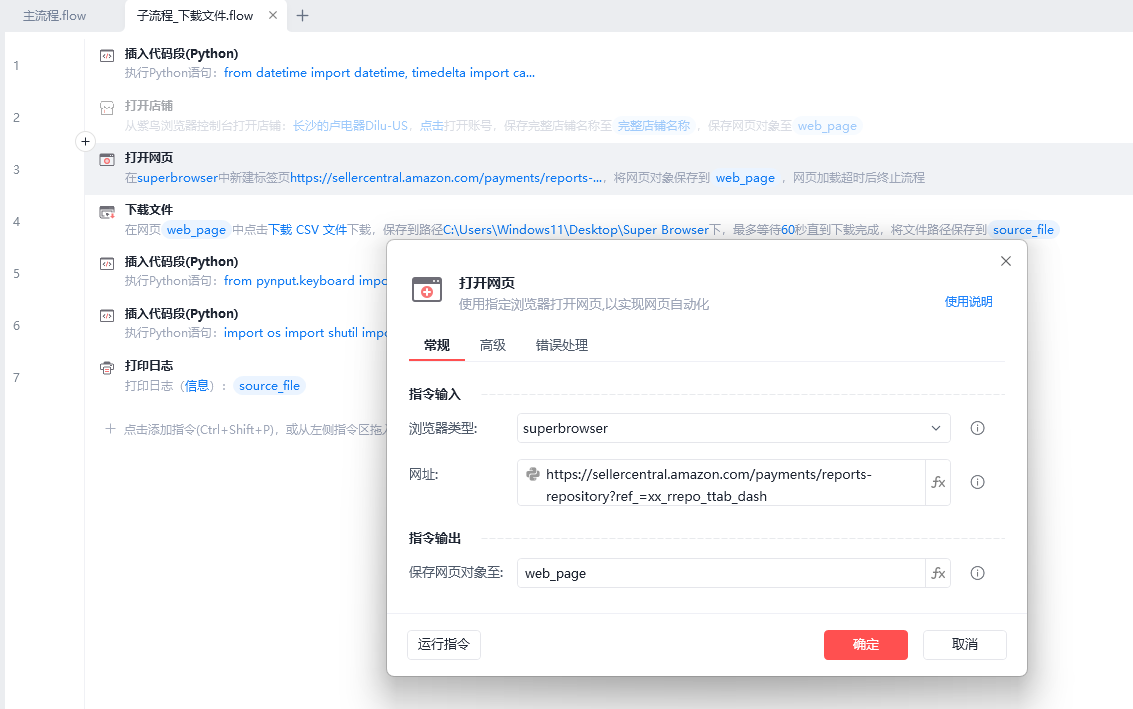Image resolution: width=1133 pixels, height=709 pixels.
Task: Switch to the 高级 tab
Action: click(493, 345)
